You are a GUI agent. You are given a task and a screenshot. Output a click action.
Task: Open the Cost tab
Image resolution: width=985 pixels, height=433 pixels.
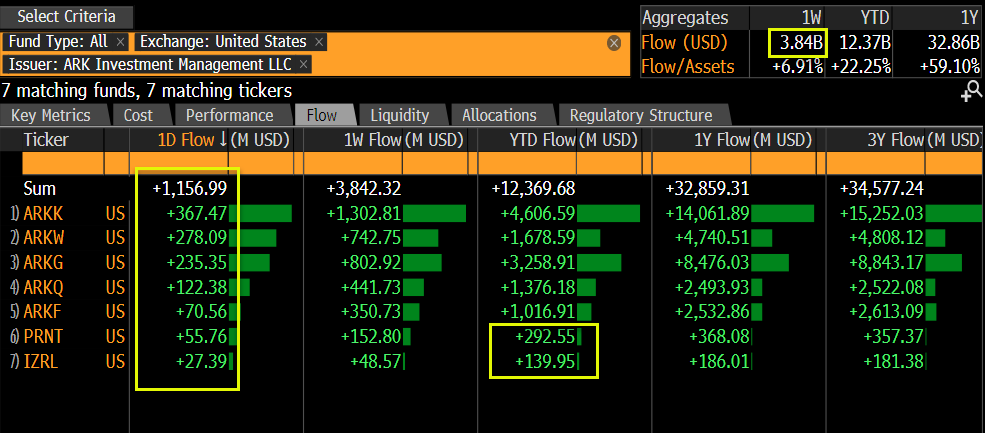point(138,115)
